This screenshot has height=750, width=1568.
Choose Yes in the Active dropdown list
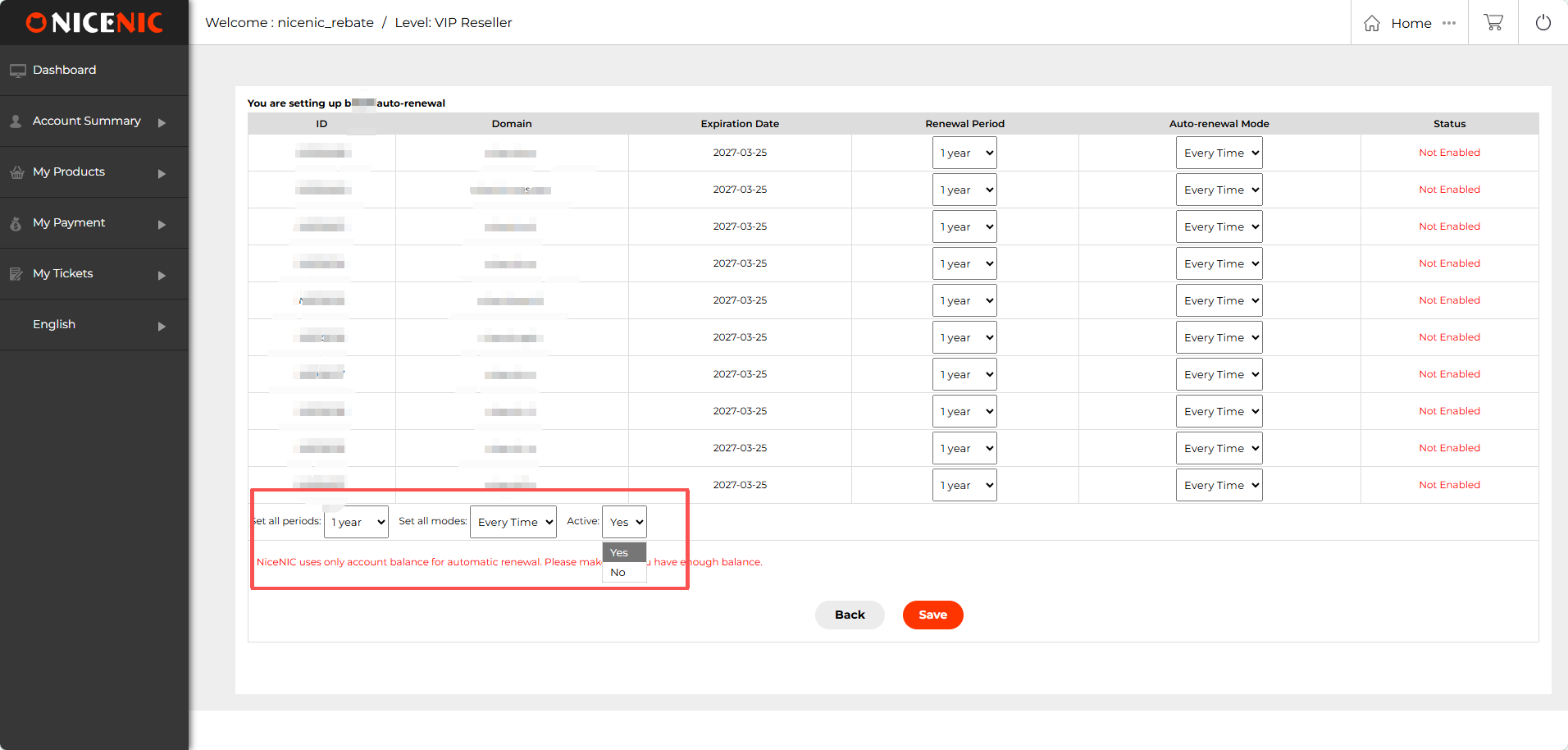[624, 552]
